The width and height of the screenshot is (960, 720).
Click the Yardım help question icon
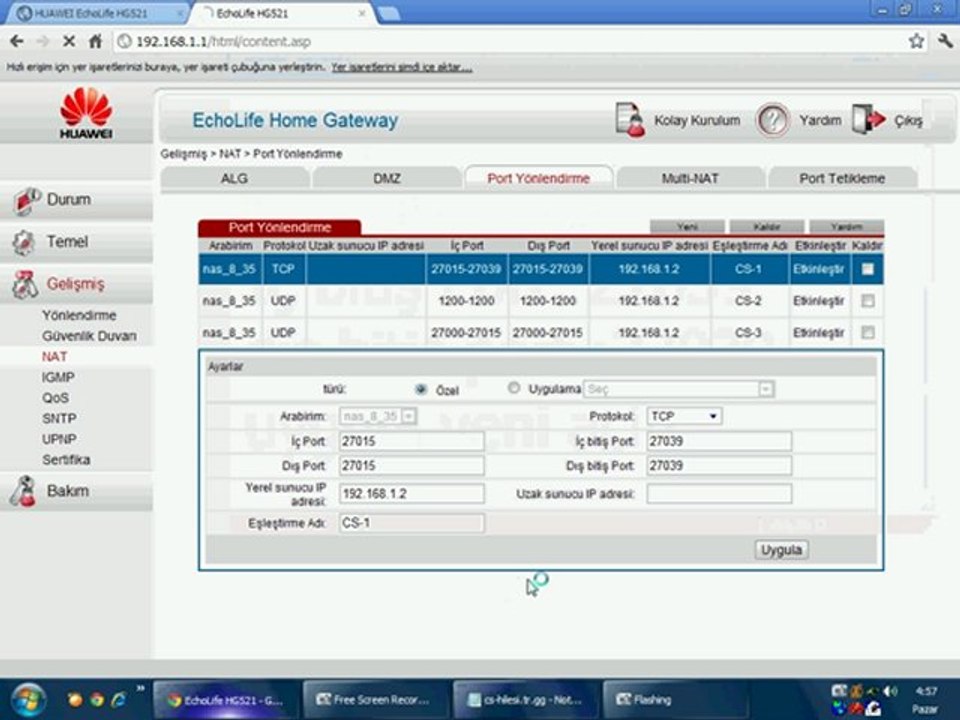pyautogui.click(x=773, y=120)
